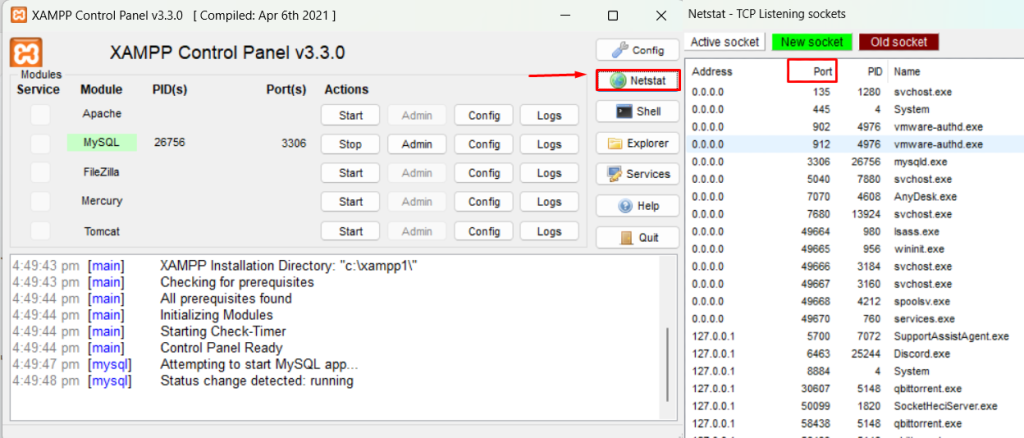
Task: Open the Help button
Action: (637, 206)
